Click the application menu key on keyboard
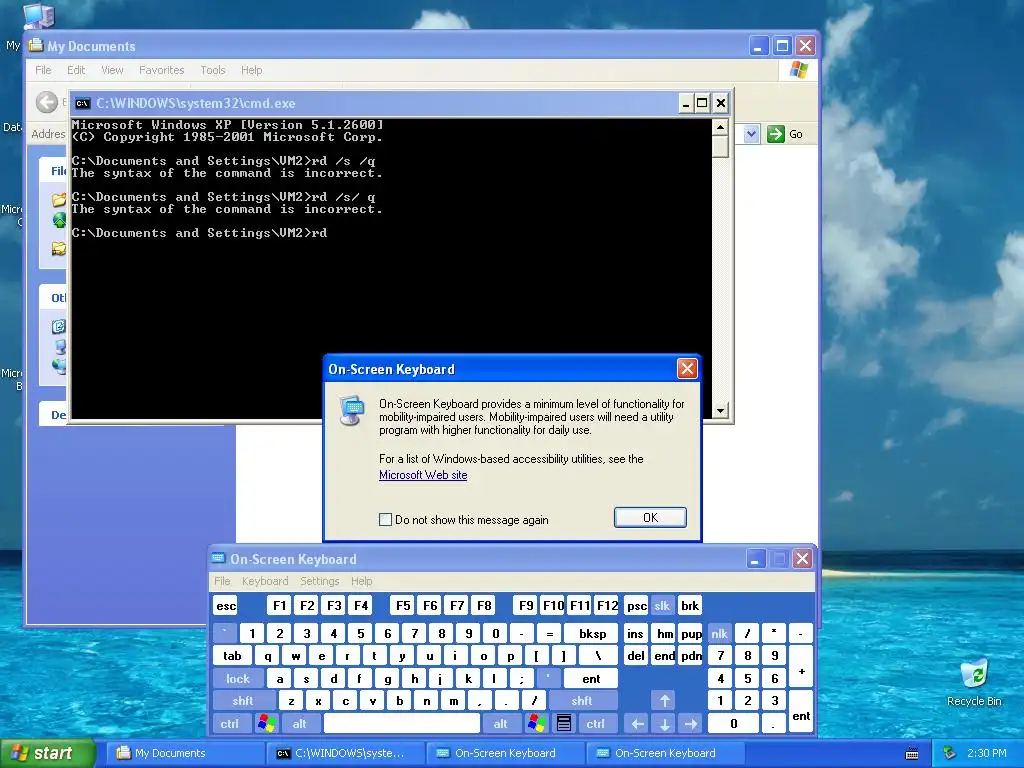This screenshot has height=768, width=1024. 564,723
